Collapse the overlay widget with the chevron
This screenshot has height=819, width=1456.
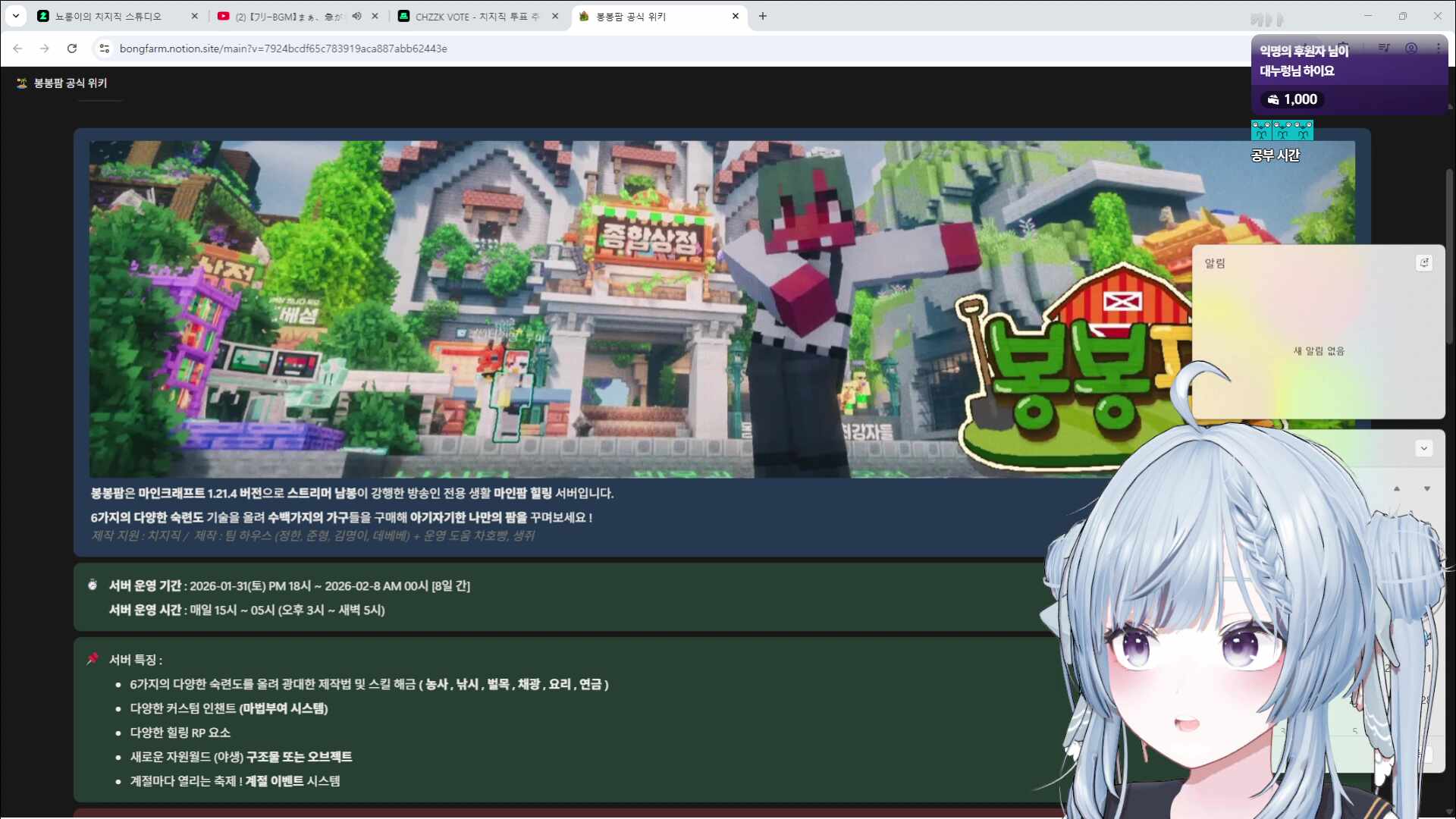(x=1423, y=448)
